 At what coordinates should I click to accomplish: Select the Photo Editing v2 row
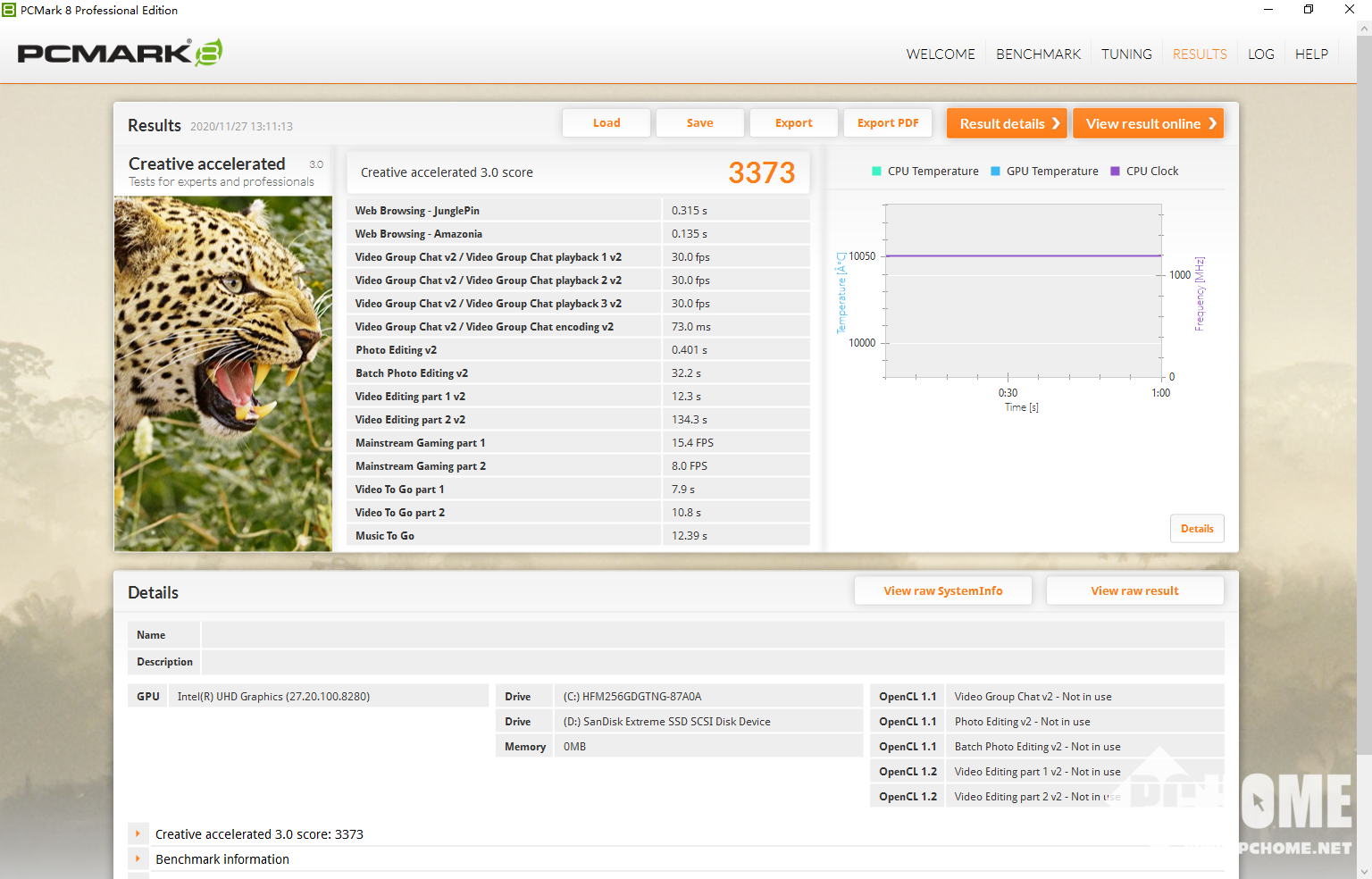click(578, 350)
